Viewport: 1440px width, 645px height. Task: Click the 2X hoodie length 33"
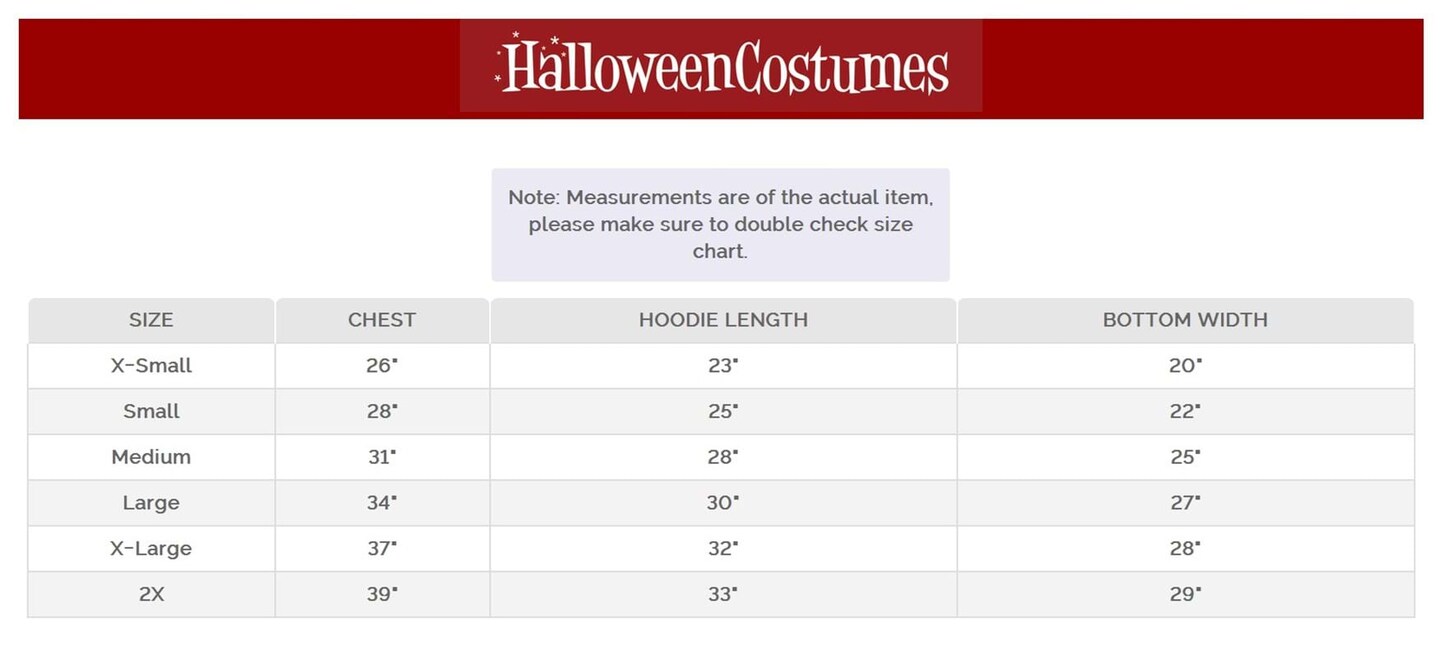(723, 594)
